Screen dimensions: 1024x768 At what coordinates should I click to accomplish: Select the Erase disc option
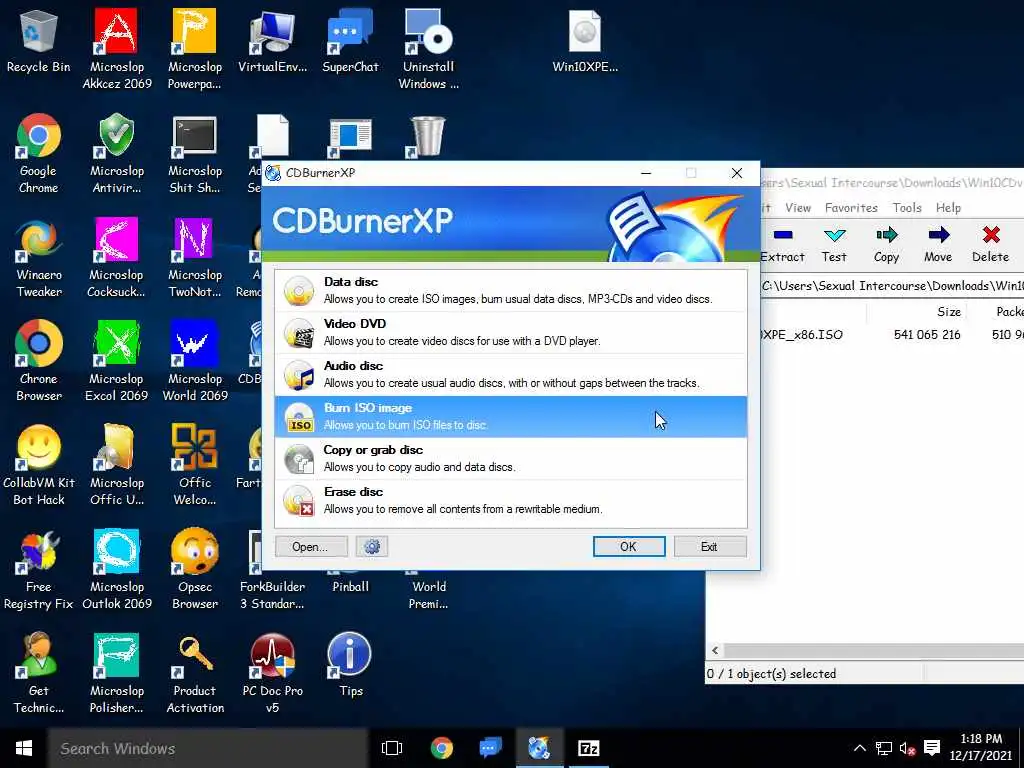click(x=511, y=500)
